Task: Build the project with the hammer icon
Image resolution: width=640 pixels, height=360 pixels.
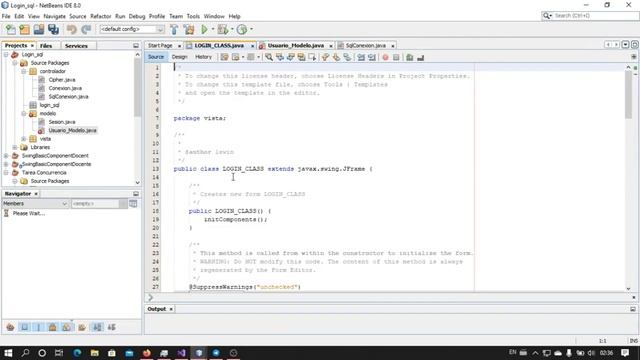Action: (x=174, y=29)
